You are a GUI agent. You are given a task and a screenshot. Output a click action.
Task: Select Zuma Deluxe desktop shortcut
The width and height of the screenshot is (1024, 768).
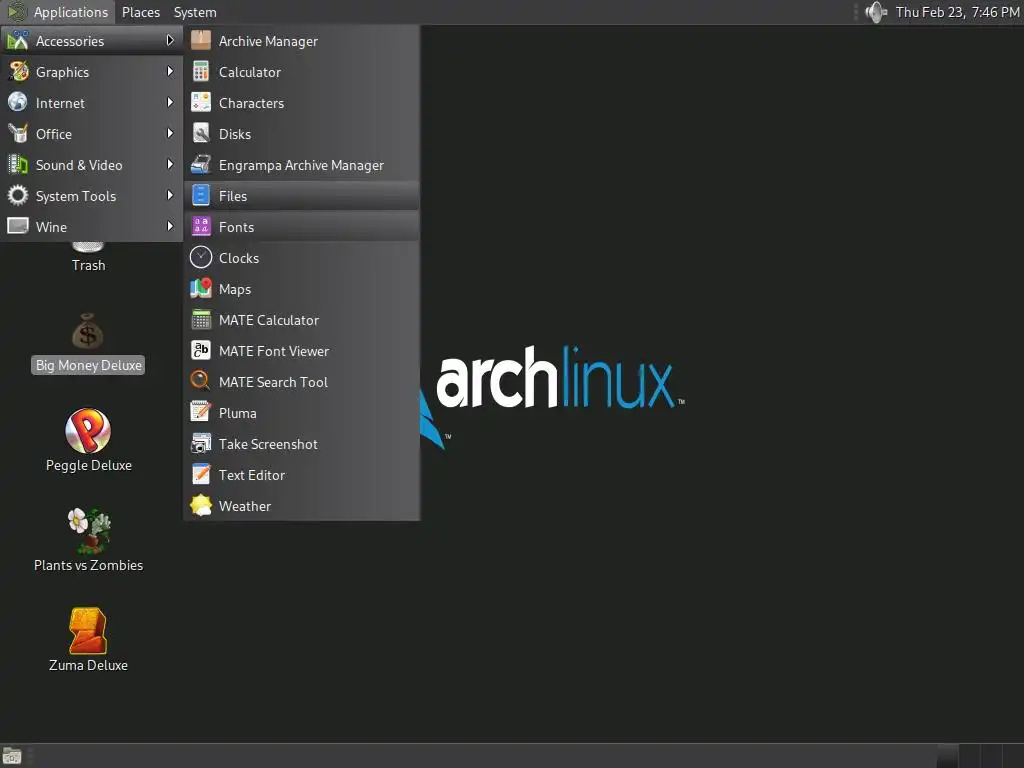point(88,640)
